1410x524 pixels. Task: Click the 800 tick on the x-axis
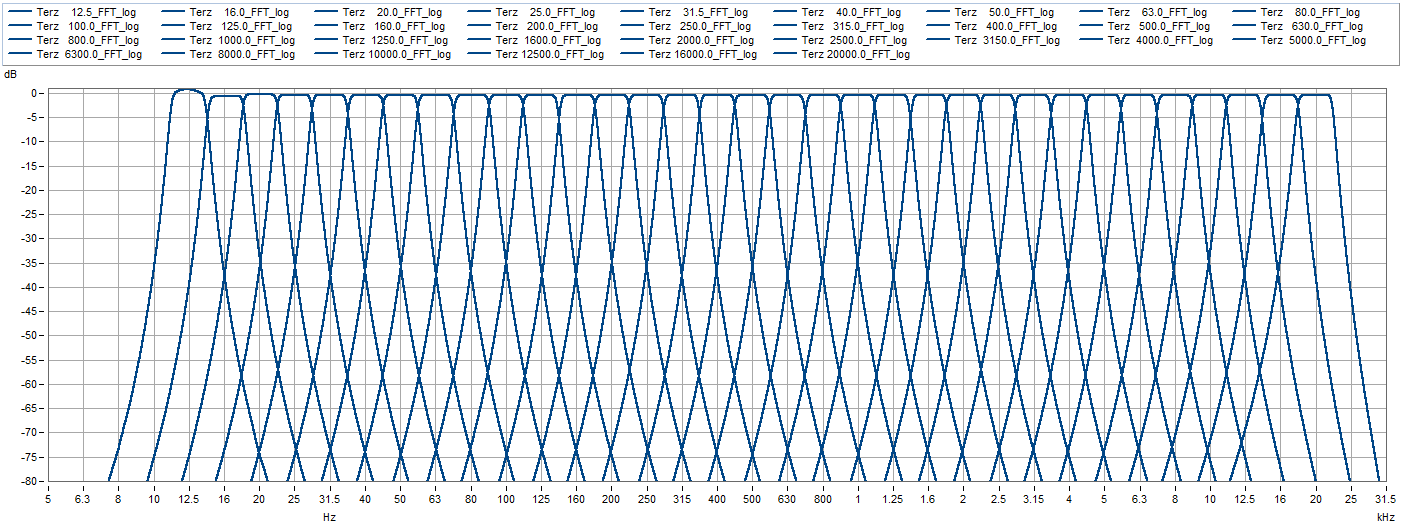pyautogui.click(x=823, y=499)
